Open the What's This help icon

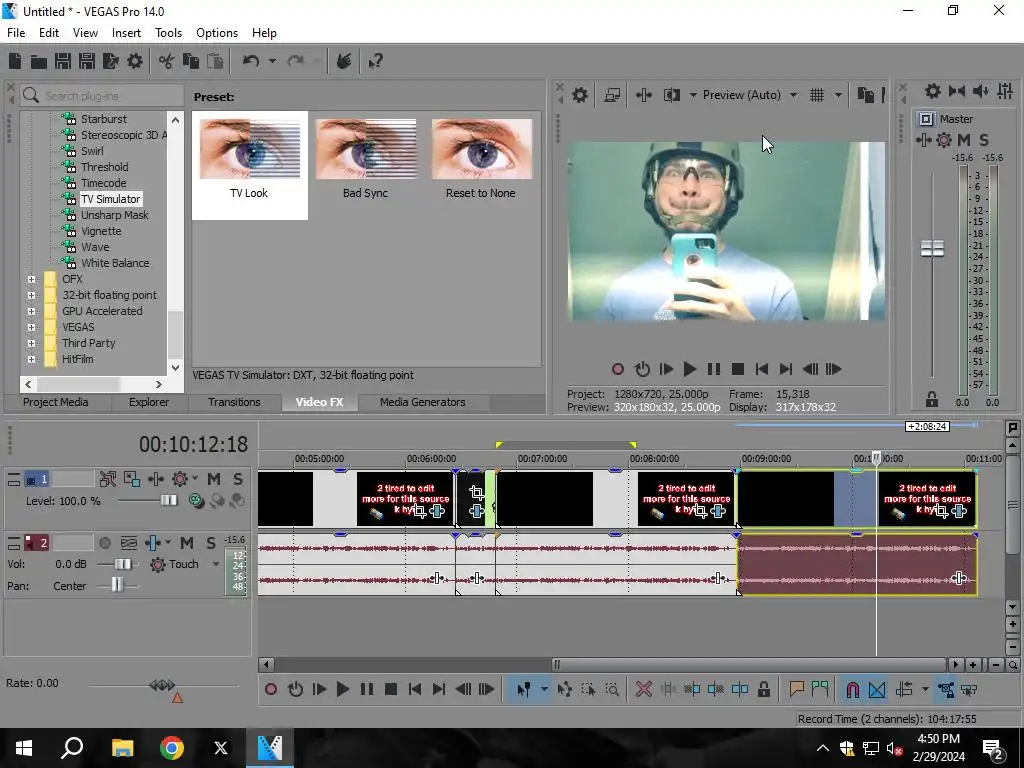pyautogui.click(x=376, y=61)
